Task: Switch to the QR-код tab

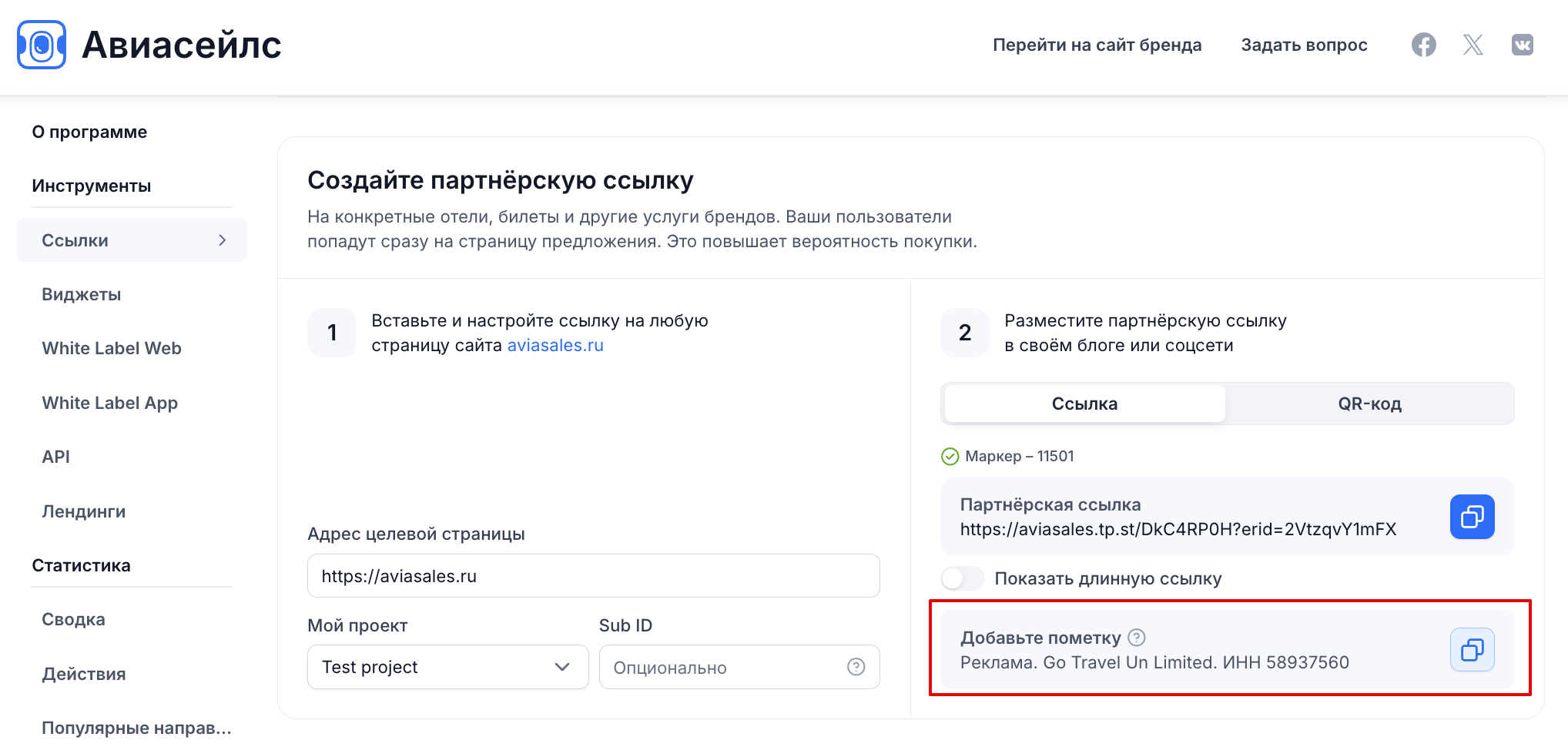Action: (1369, 404)
